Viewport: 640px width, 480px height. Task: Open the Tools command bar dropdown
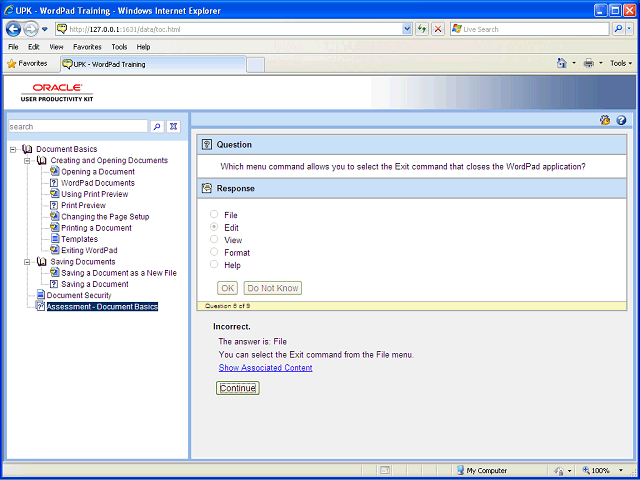(621, 63)
